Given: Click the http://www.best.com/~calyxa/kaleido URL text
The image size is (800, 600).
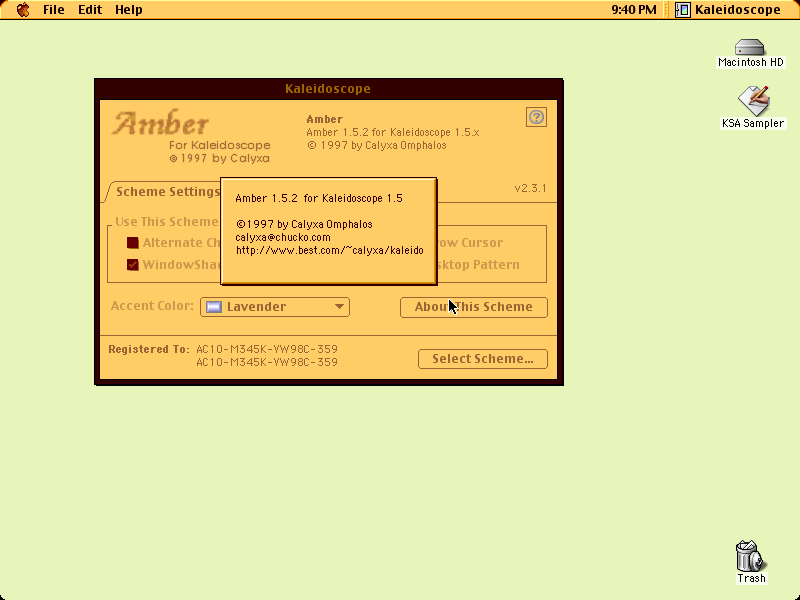Looking at the screenshot, I should 330,251.
